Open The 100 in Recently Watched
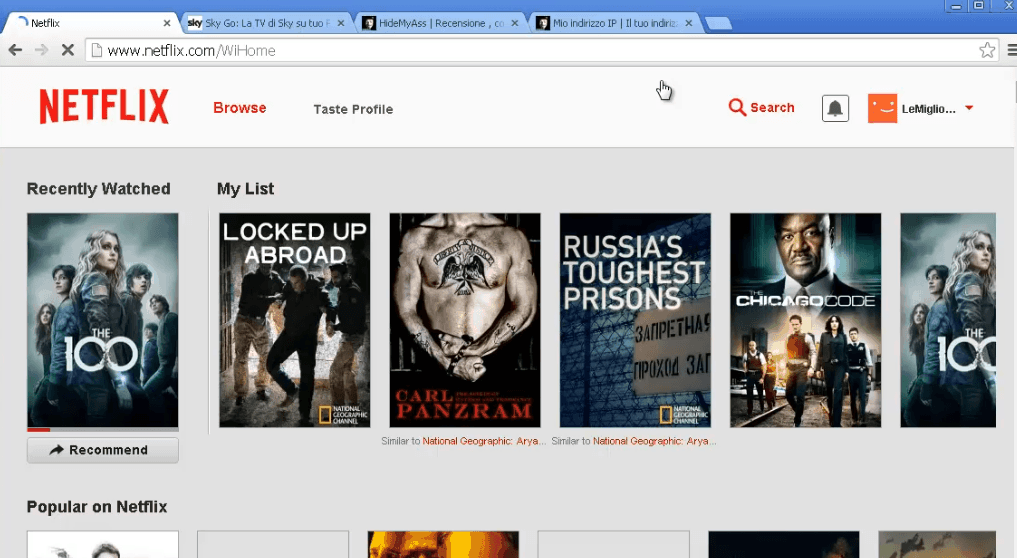 (x=102, y=320)
